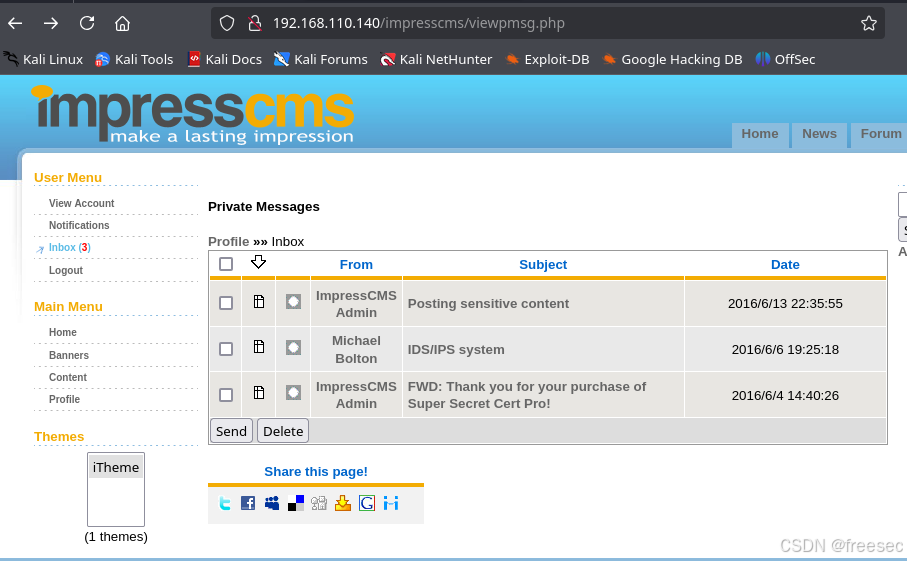This screenshot has width=907, height=561.
Task: Open the shield tracking protection icon
Action: pos(227,23)
